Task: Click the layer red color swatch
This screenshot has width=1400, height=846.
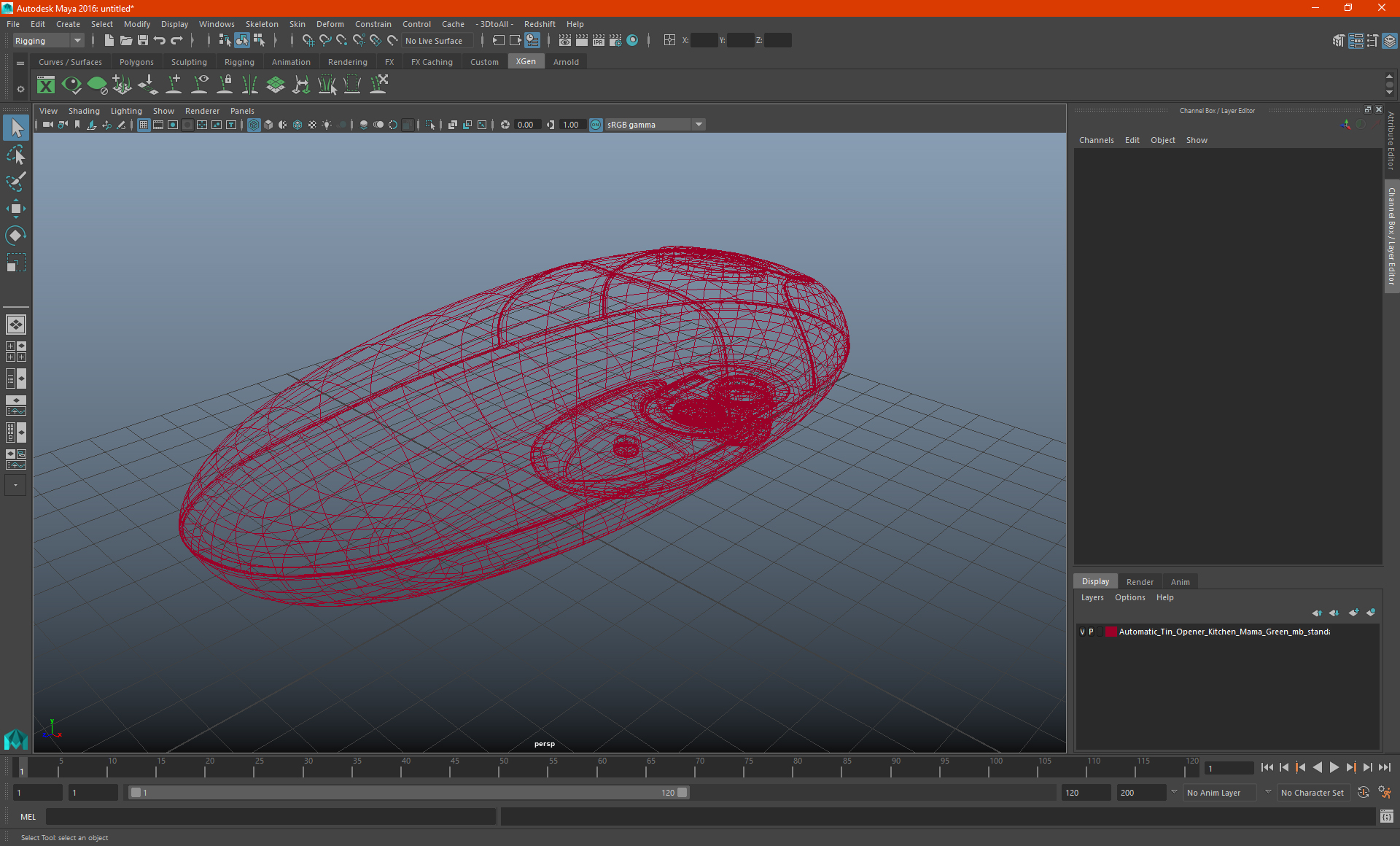Action: click(x=1111, y=632)
